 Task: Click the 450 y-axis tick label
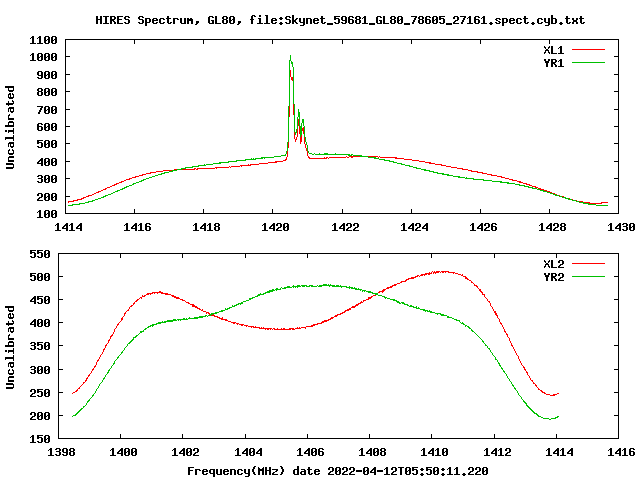click(x=40, y=300)
